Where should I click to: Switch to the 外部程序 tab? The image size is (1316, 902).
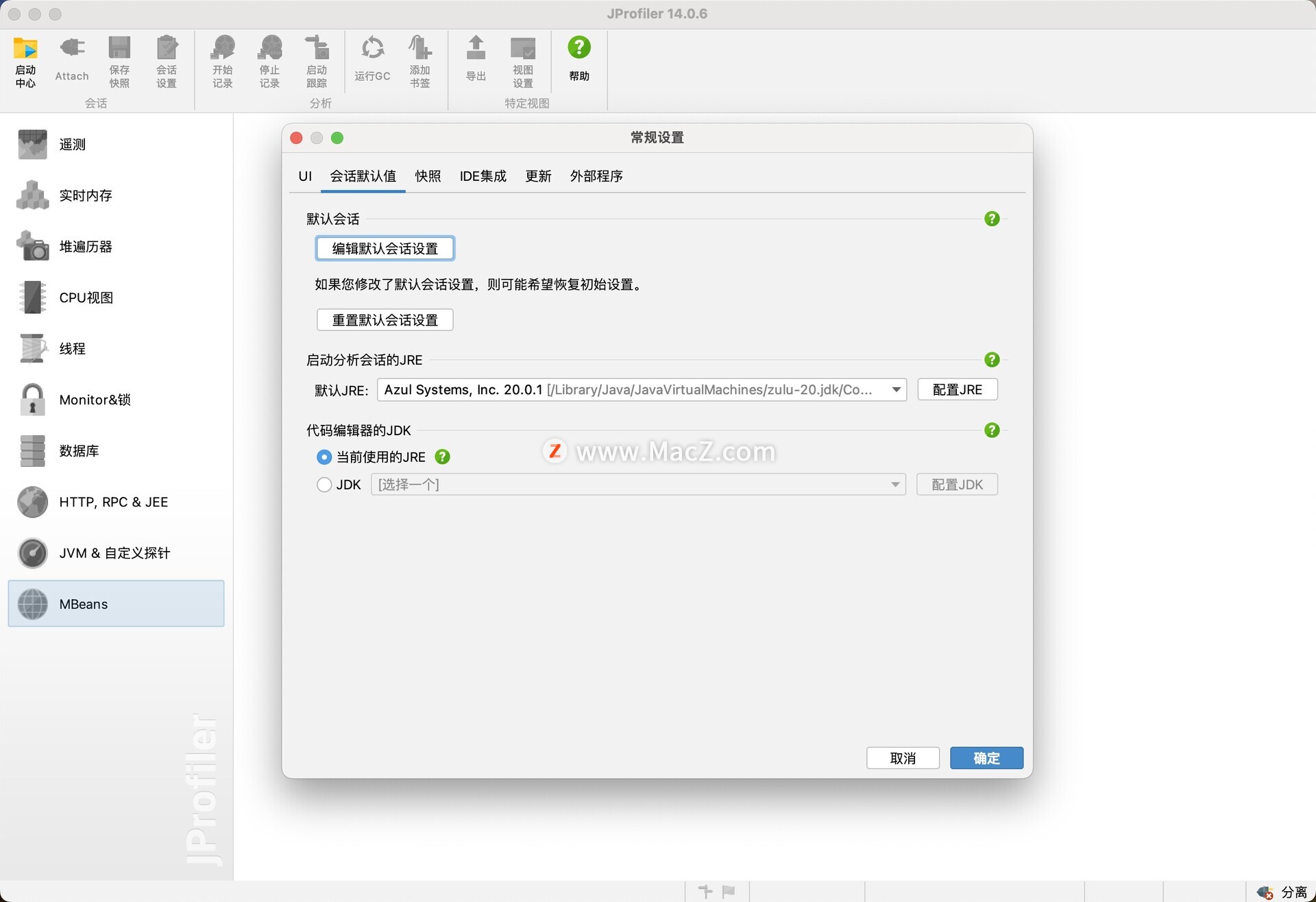pyautogui.click(x=596, y=176)
